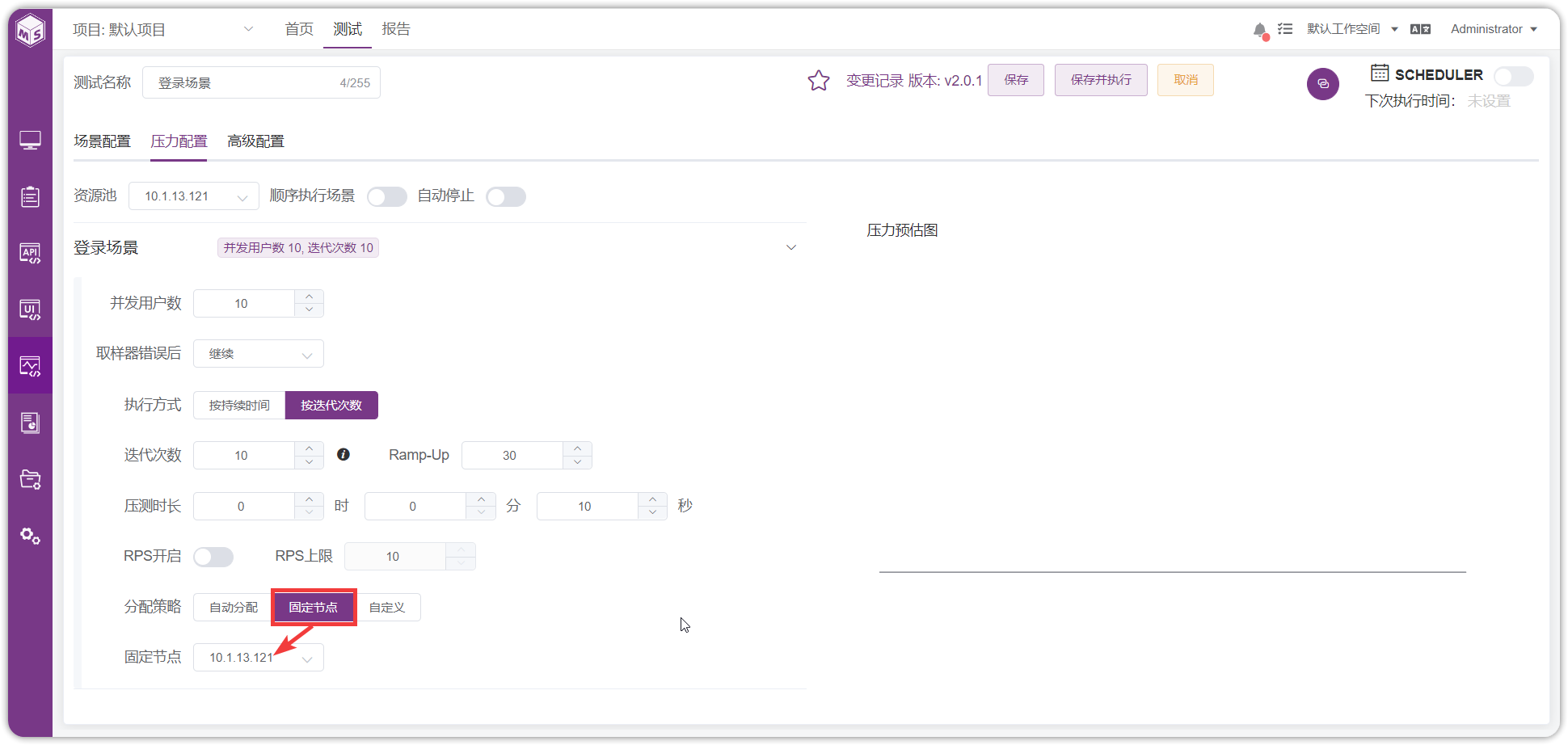Click the save button
The width and height of the screenshot is (1568, 745).
tap(1016, 80)
